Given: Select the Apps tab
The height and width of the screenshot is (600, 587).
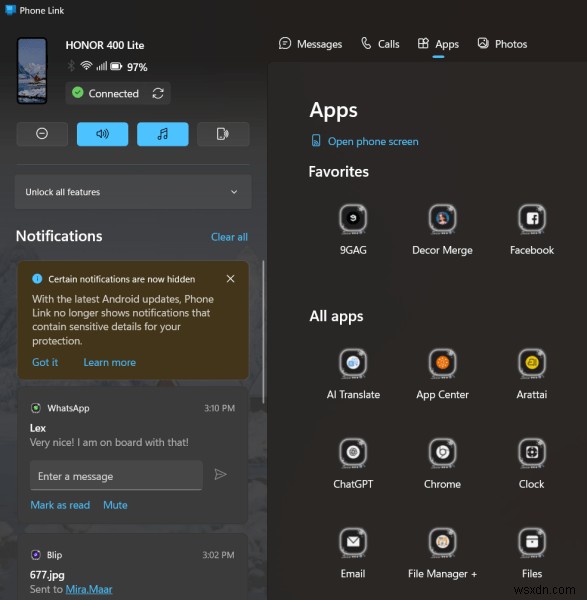Looking at the screenshot, I should point(438,44).
